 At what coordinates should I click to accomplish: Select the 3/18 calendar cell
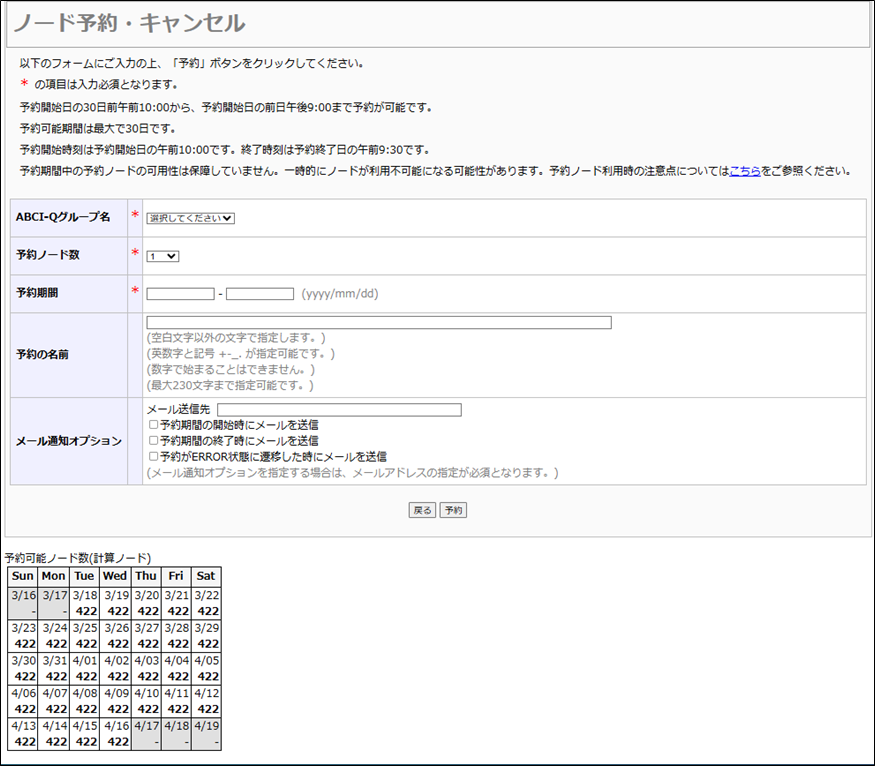click(84, 603)
